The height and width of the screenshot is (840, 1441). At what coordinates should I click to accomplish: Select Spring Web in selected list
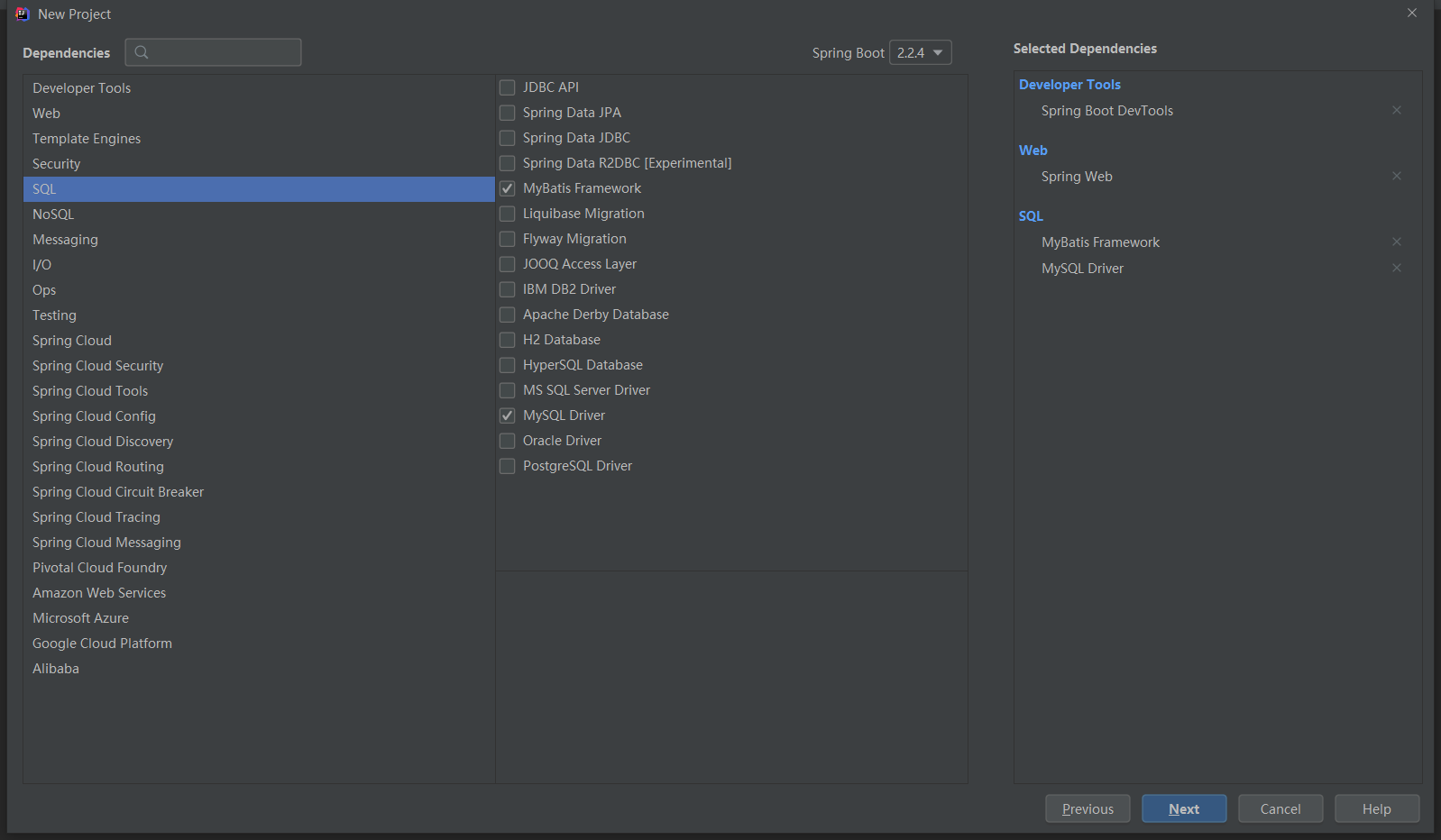coord(1077,177)
